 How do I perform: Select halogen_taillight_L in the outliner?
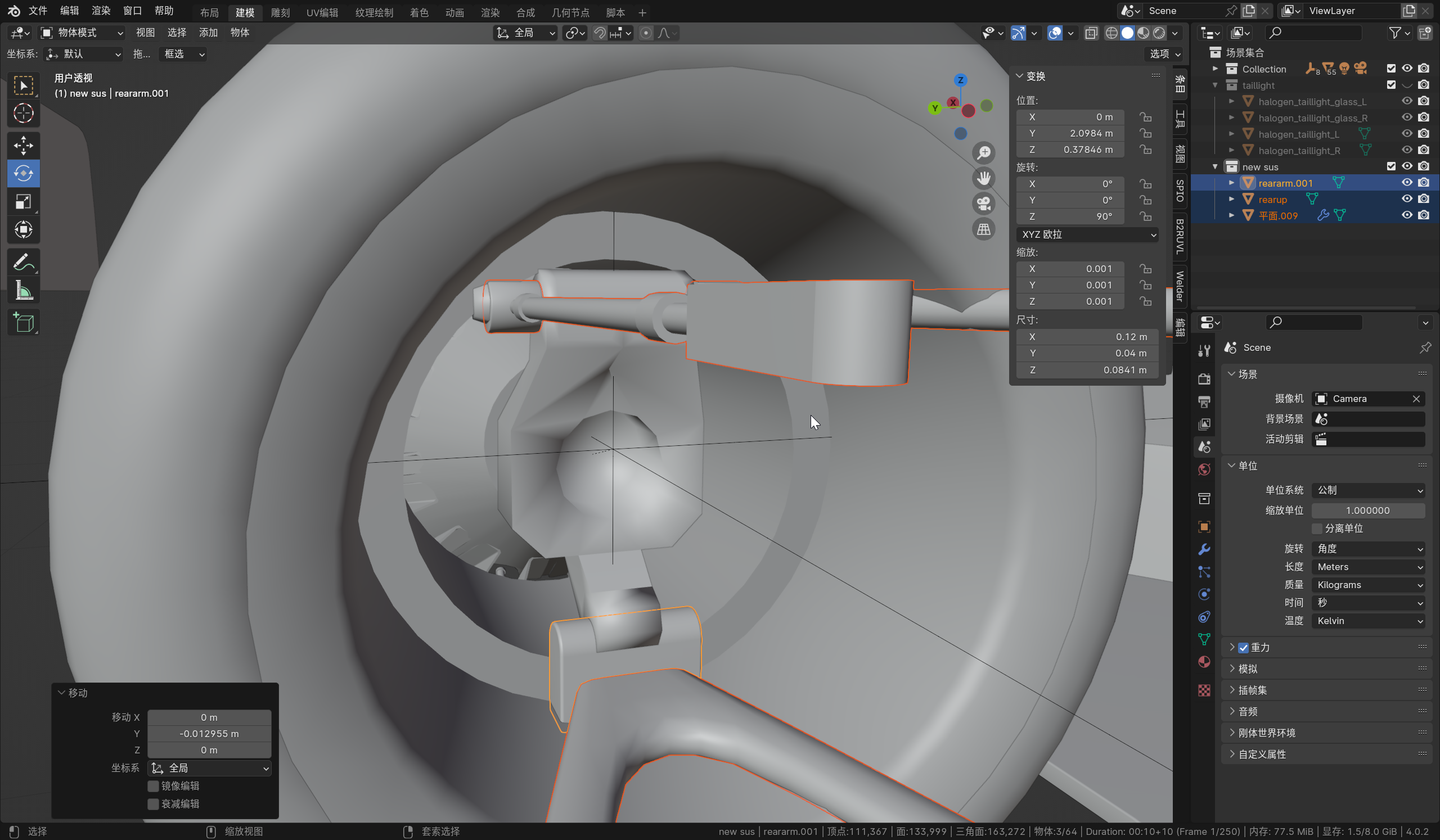tap(1298, 134)
